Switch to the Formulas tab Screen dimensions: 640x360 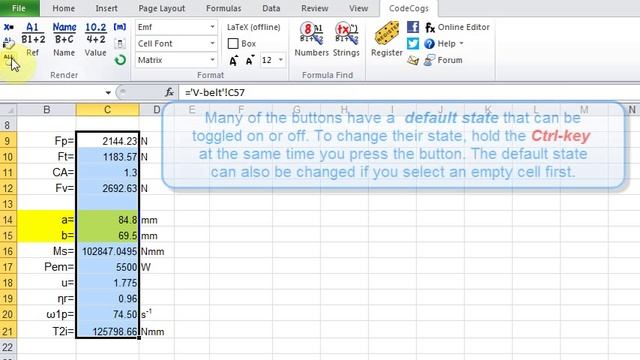[224, 8]
